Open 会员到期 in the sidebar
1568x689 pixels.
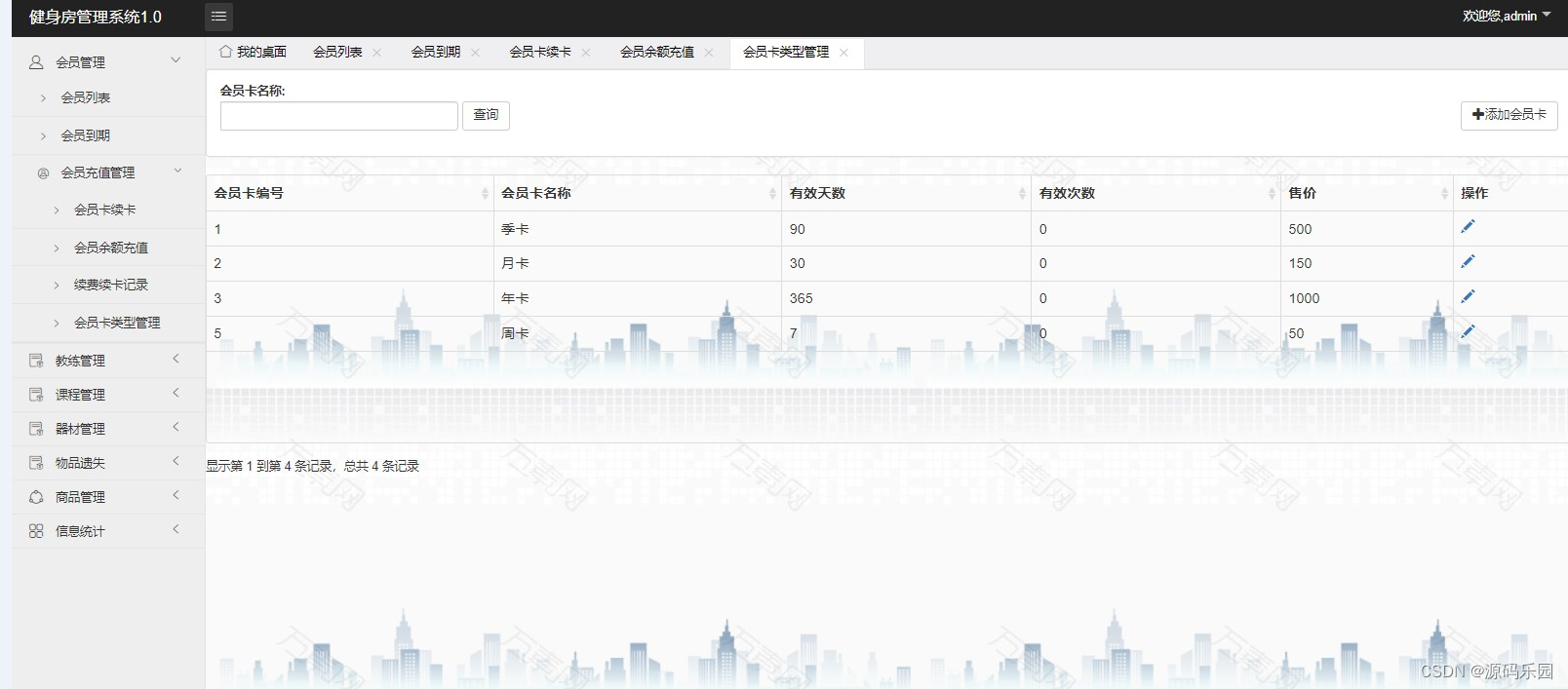[x=86, y=135]
